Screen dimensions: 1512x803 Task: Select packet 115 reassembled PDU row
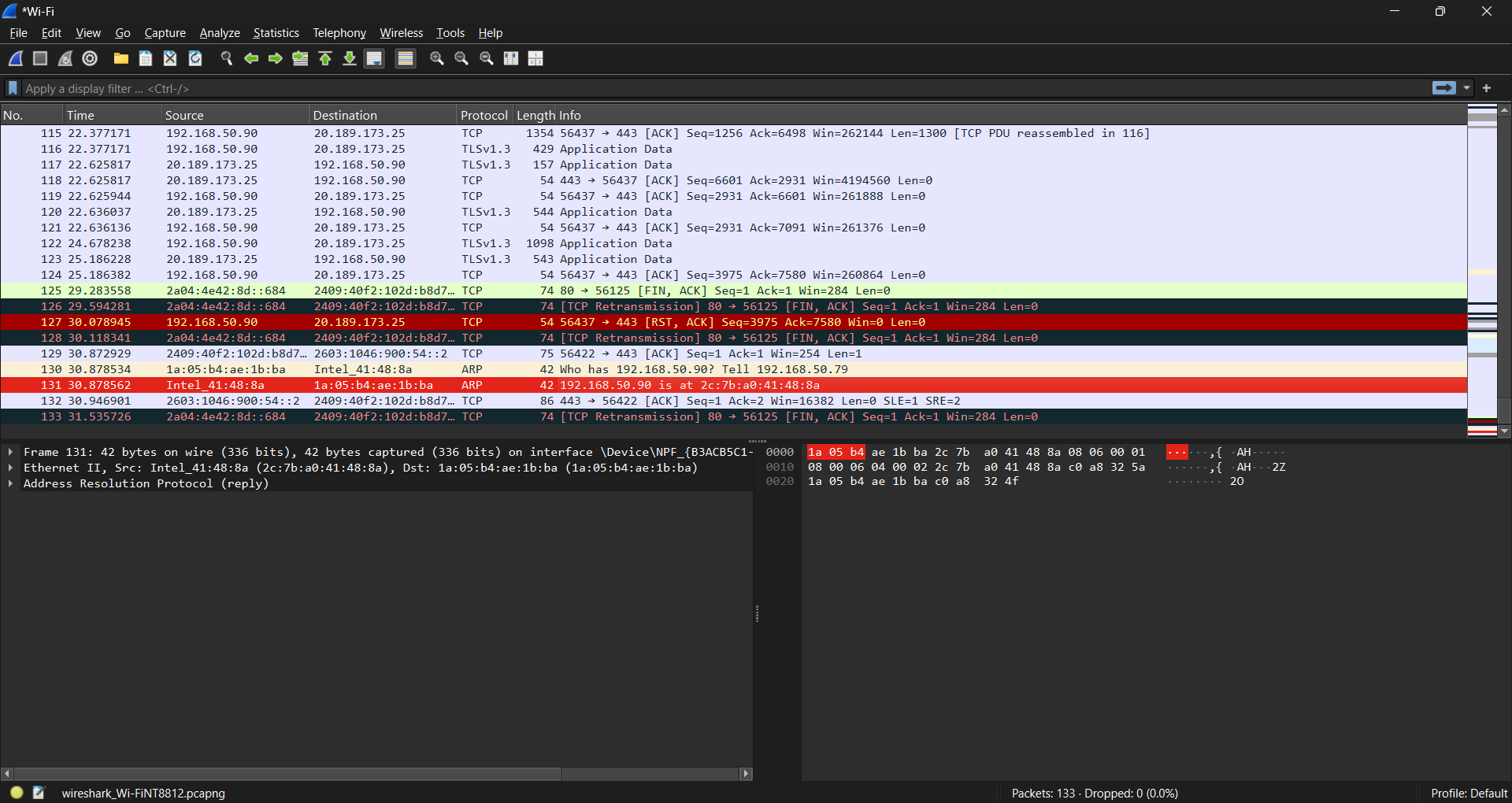pos(733,133)
